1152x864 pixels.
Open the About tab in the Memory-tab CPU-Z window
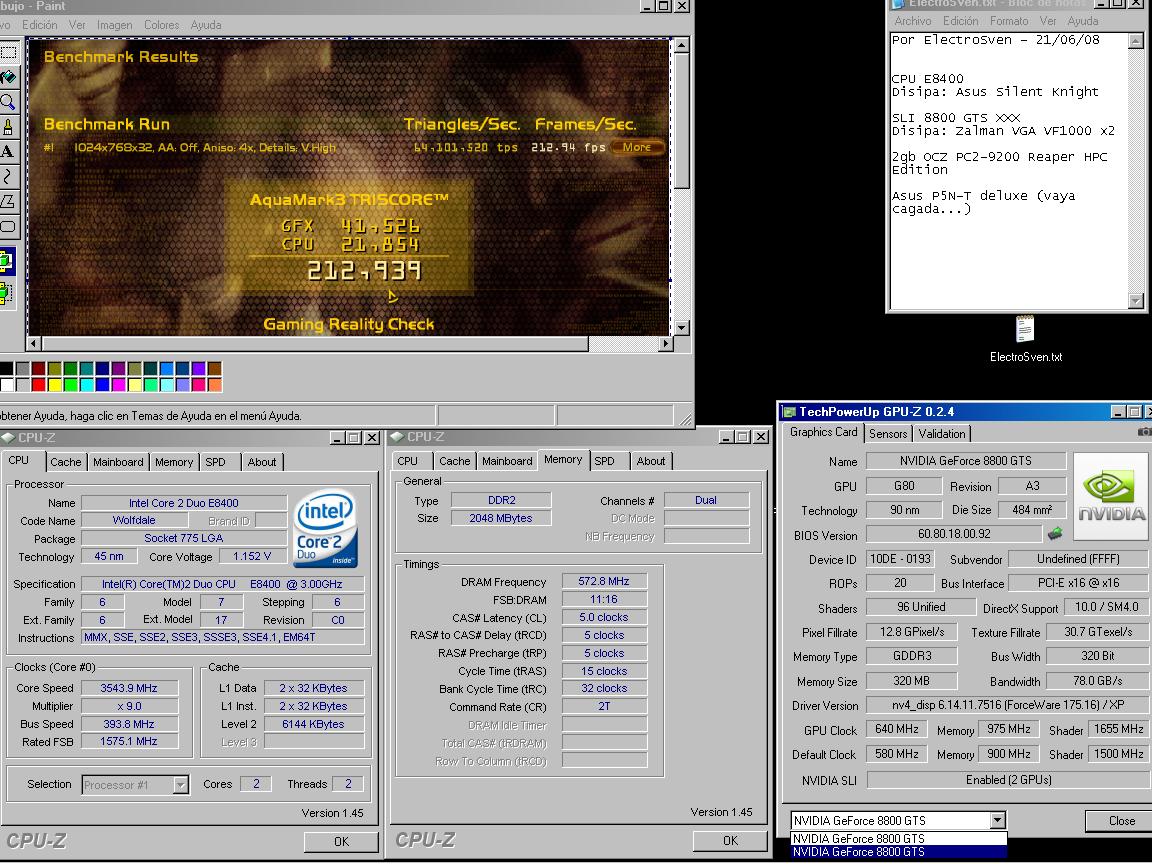click(x=651, y=461)
